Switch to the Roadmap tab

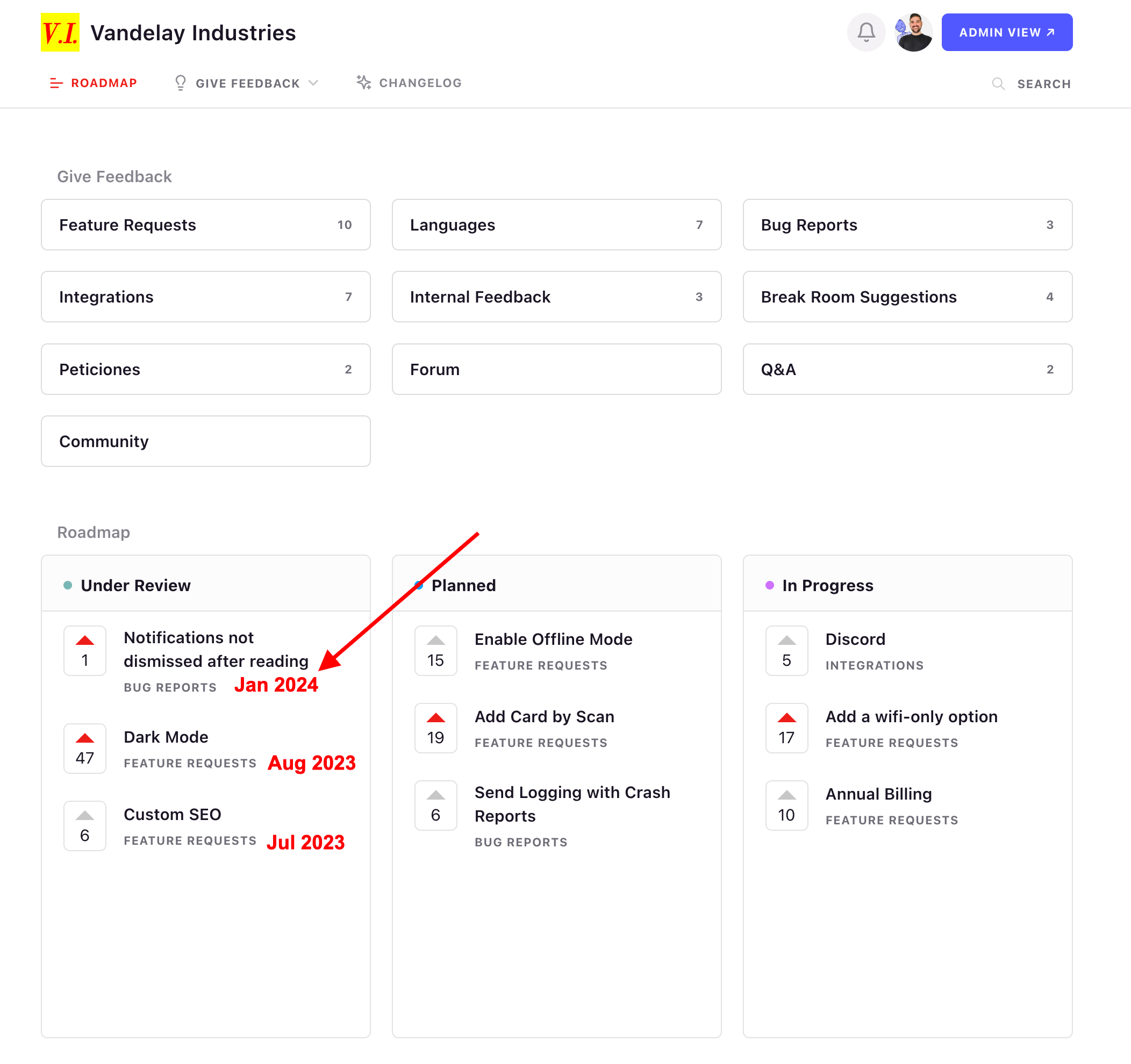pos(94,83)
